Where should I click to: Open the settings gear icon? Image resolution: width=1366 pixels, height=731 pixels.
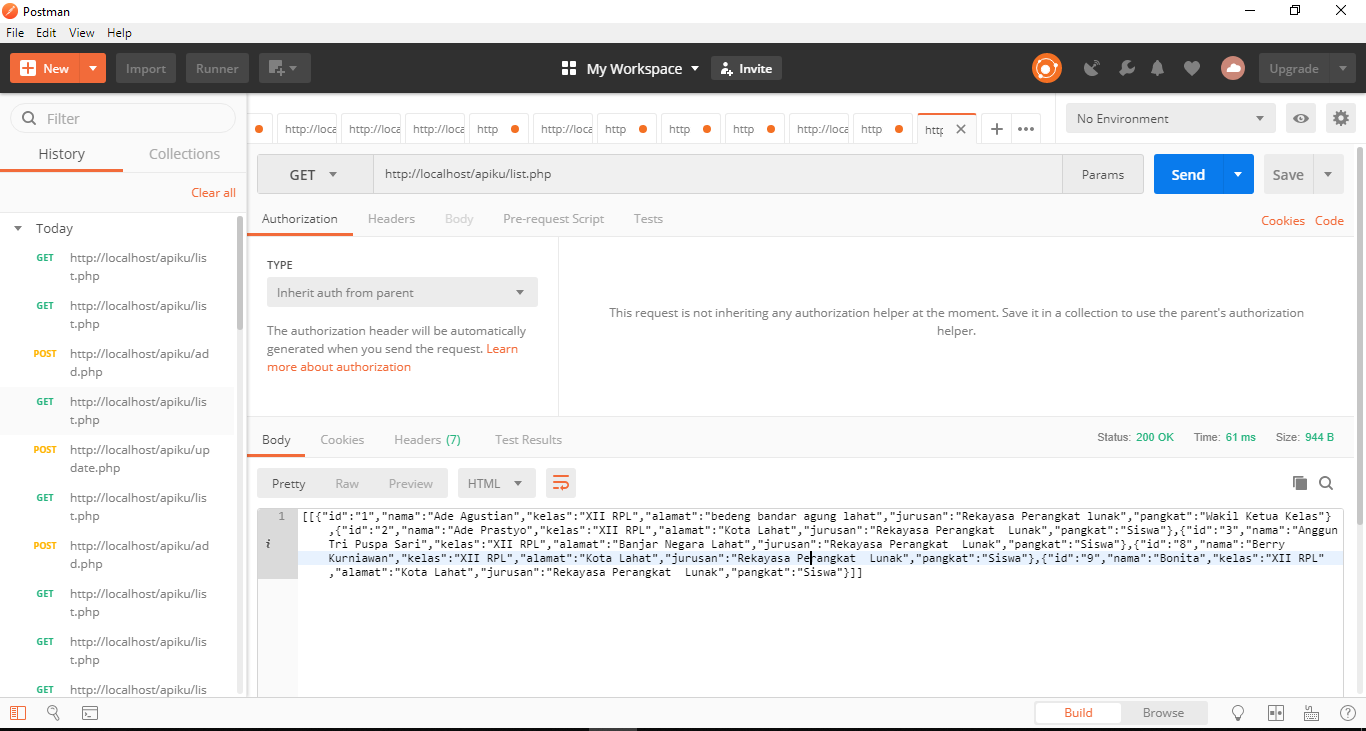tap(1340, 118)
